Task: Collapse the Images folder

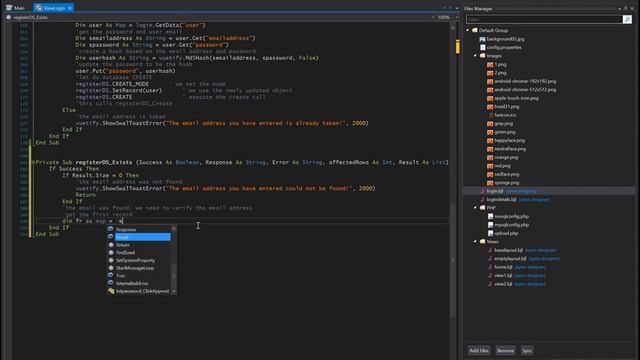Action: click(x=476, y=56)
